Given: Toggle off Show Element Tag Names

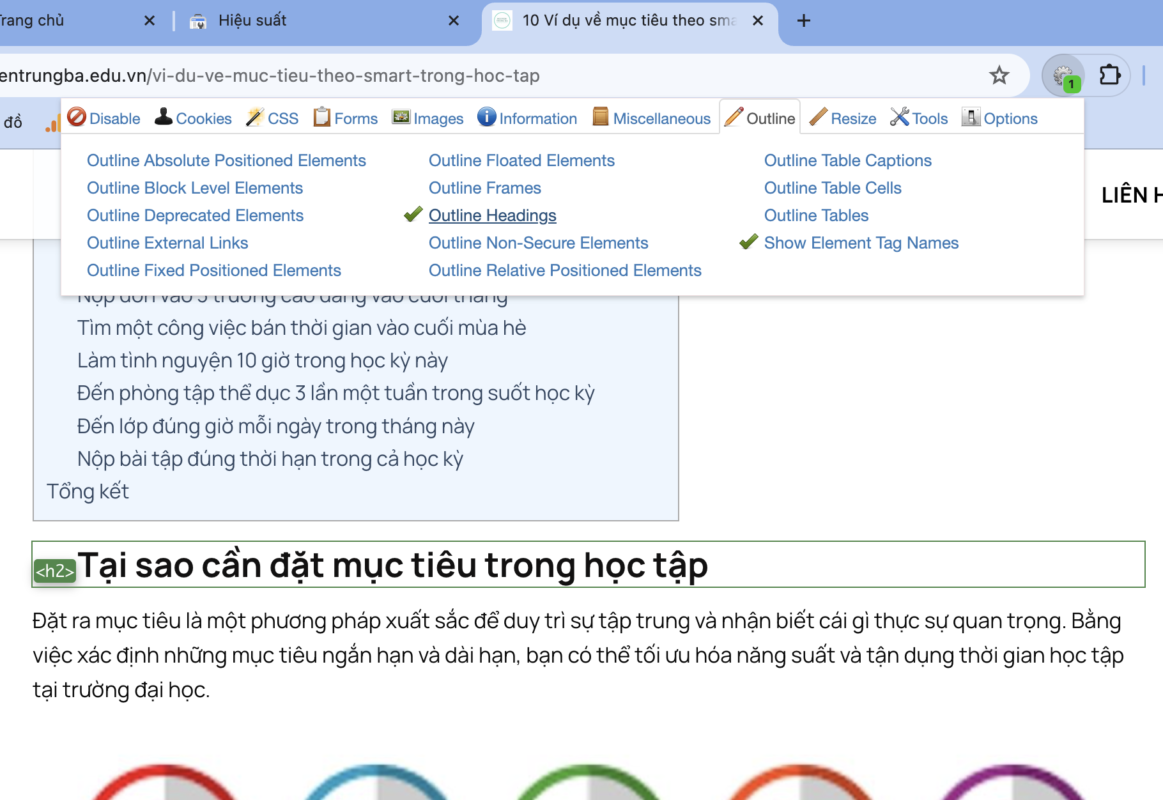Looking at the screenshot, I should 861,242.
